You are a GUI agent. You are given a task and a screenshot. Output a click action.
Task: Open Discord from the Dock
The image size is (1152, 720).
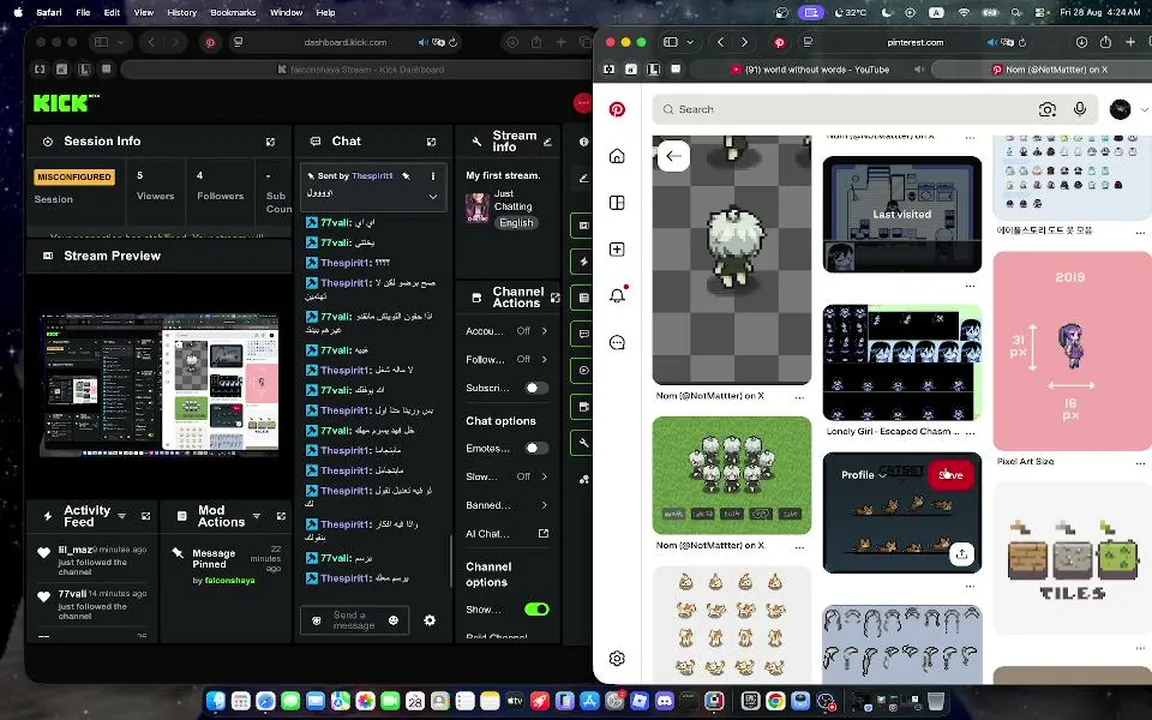[664, 701]
